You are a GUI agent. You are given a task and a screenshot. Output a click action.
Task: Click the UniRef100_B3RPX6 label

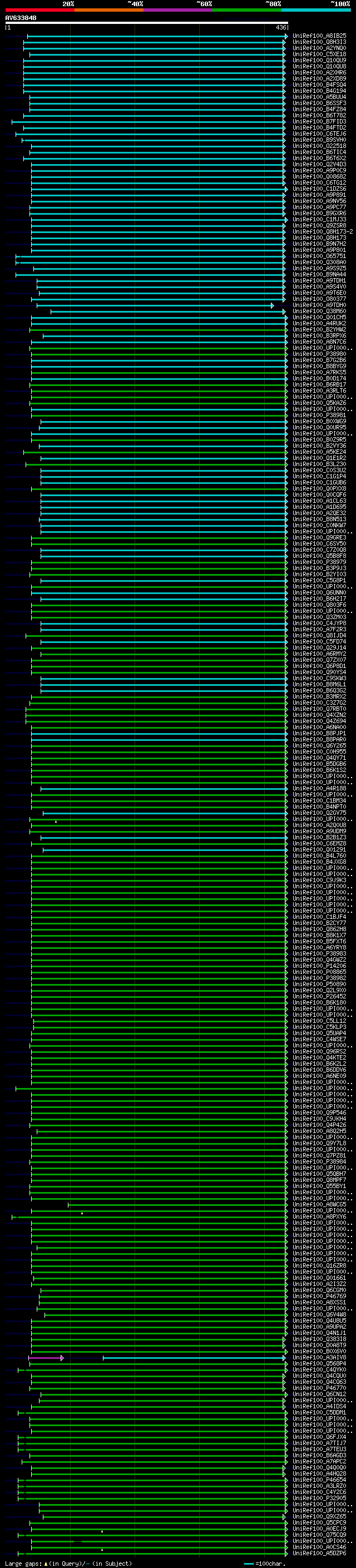coord(319,336)
